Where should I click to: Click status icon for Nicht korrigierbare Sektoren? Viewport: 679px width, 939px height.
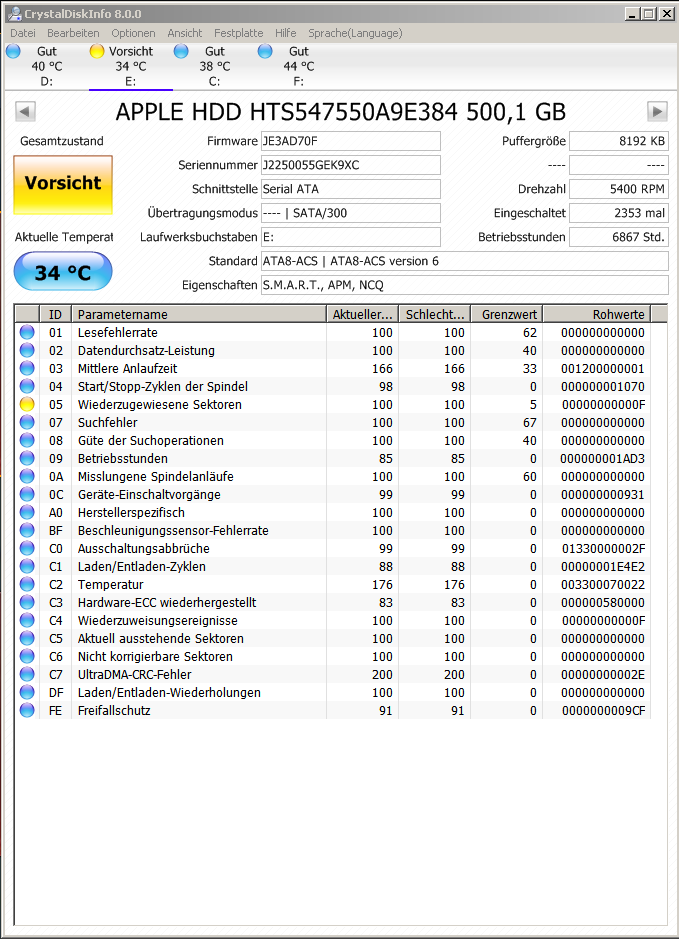click(x=27, y=656)
